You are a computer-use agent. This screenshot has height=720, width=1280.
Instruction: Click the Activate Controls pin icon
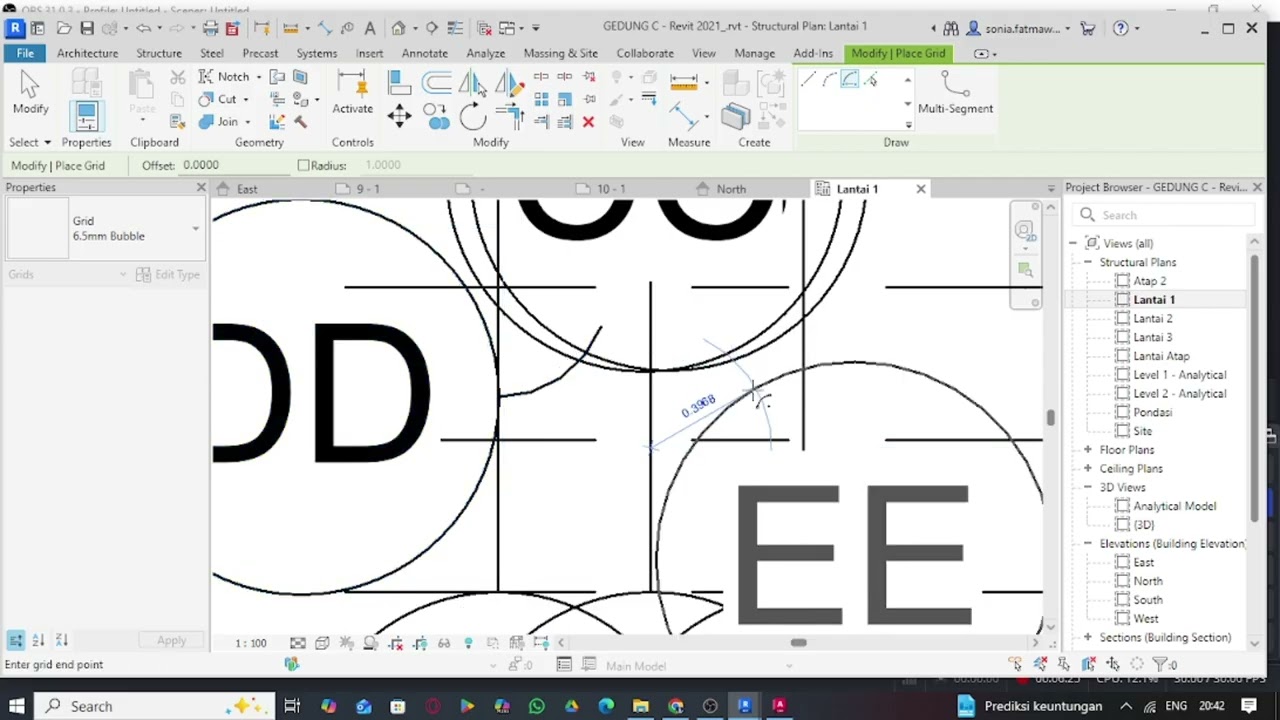click(352, 92)
